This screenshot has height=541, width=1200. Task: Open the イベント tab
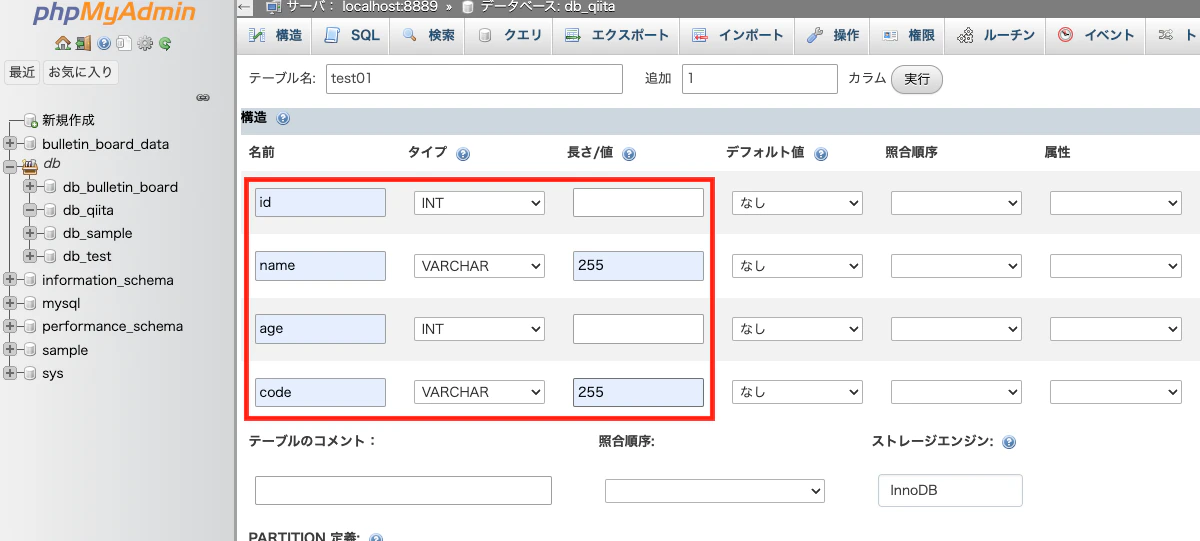click(x=1096, y=35)
